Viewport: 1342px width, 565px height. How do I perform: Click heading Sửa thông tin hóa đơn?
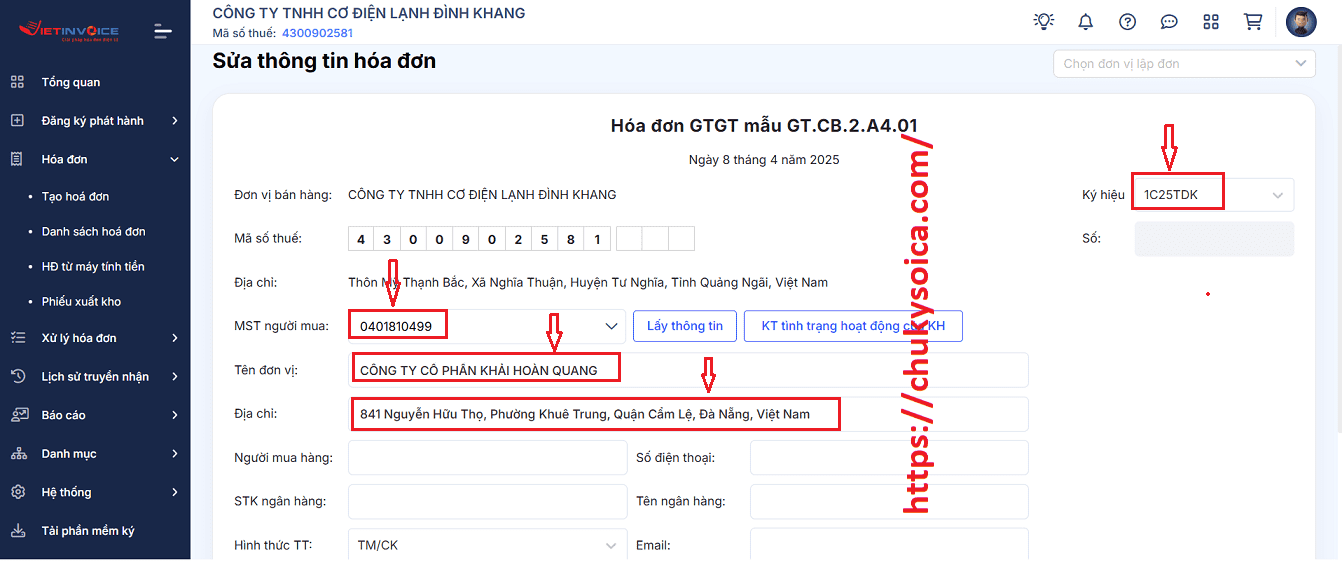pos(324,61)
